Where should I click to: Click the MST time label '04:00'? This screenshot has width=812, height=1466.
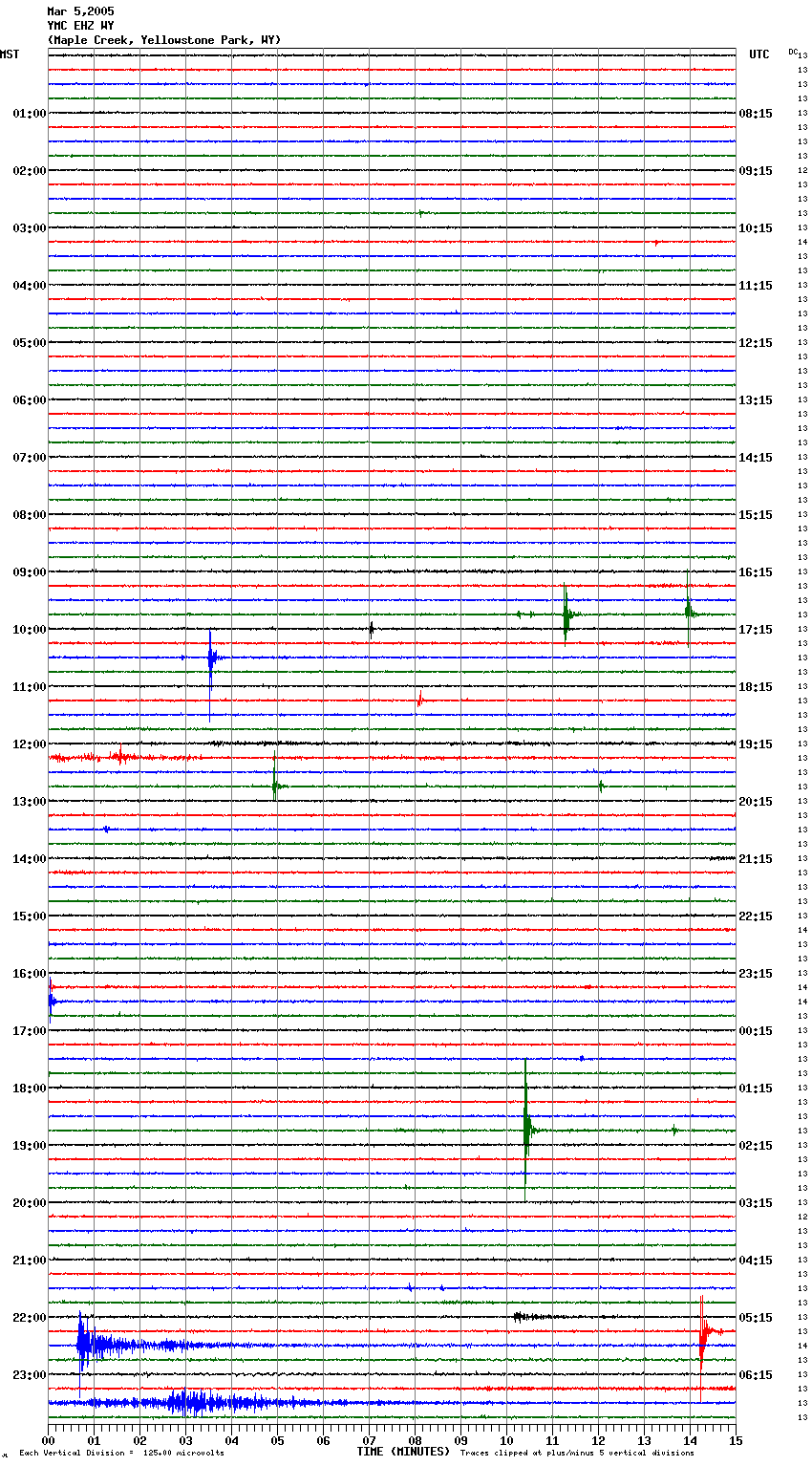30,286
